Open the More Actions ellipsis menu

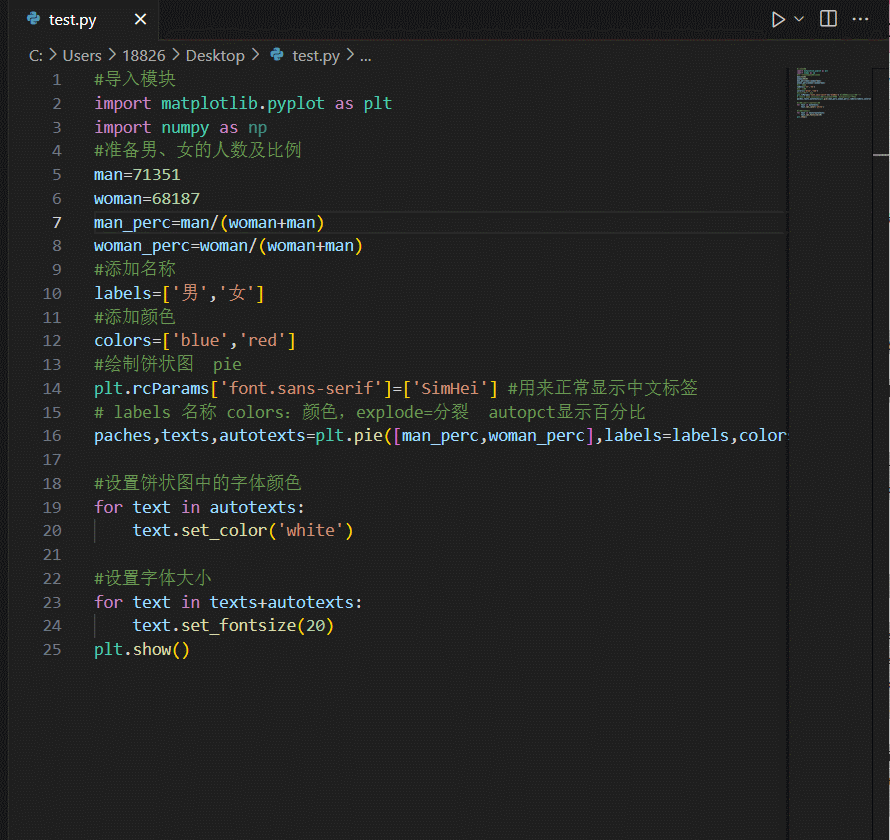tap(860, 19)
